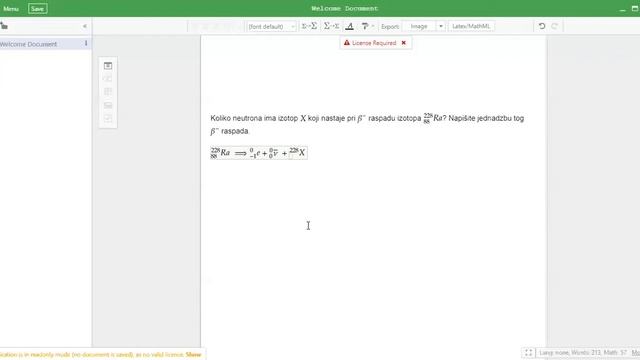Select Welcome Document in the sidebar

(x=29, y=44)
